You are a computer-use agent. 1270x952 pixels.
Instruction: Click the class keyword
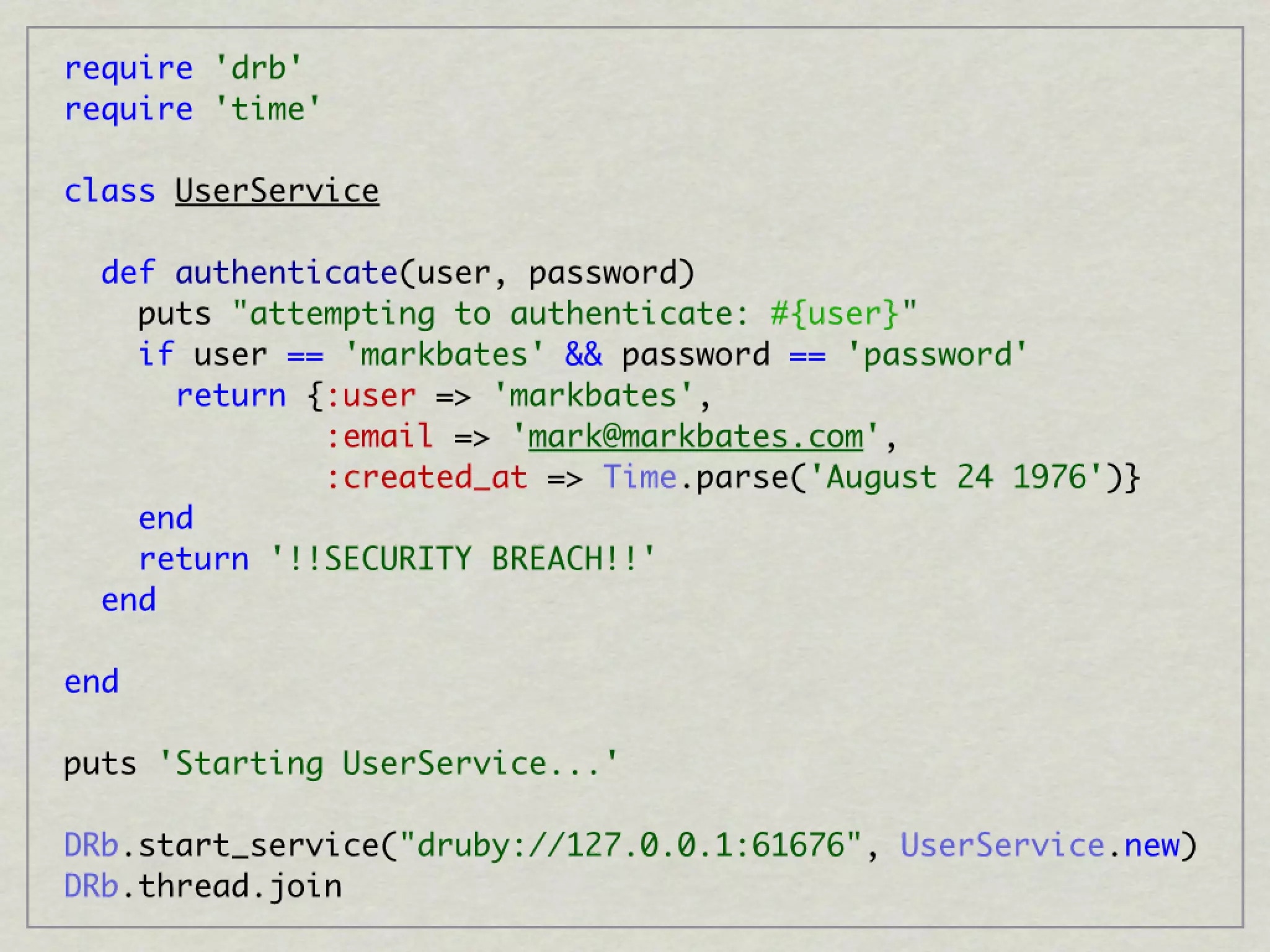(x=109, y=191)
